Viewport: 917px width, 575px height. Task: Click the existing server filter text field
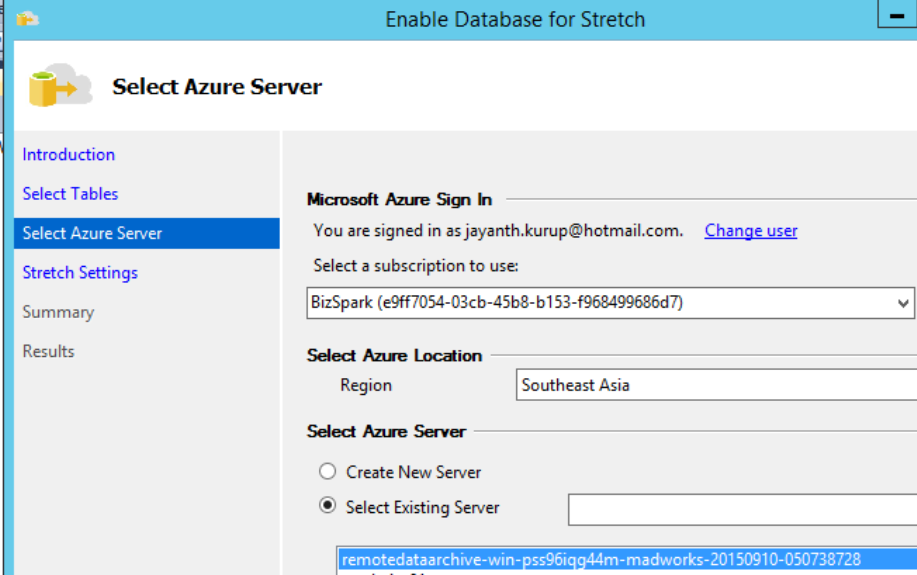[742, 509]
